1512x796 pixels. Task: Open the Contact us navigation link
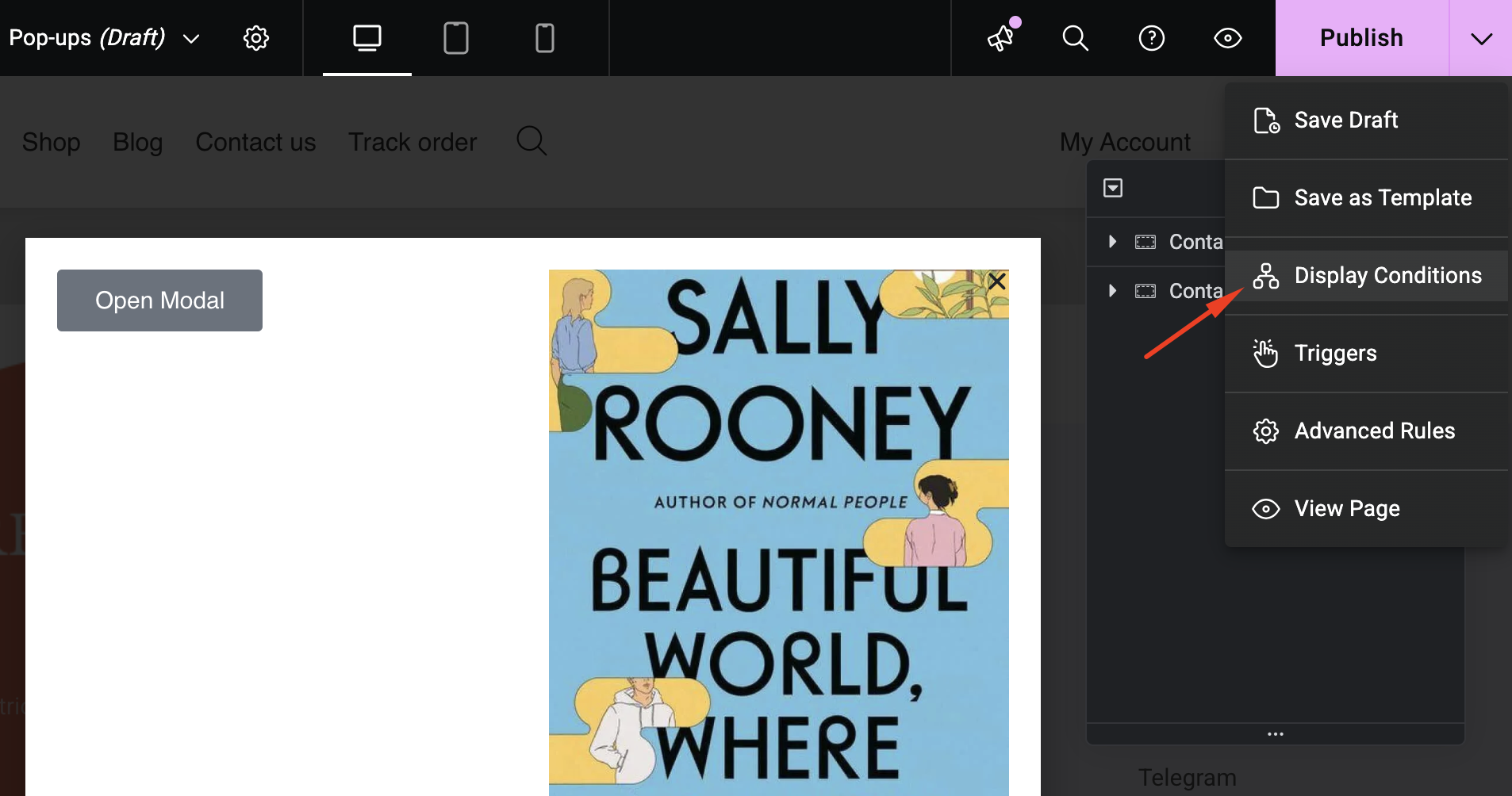tap(255, 142)
